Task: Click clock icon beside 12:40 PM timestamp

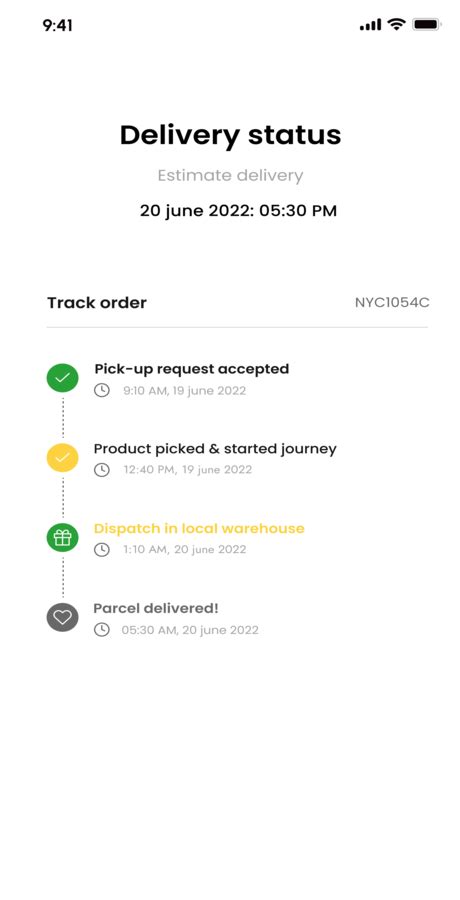Action: pyautogui.click(x=102, y=470)
